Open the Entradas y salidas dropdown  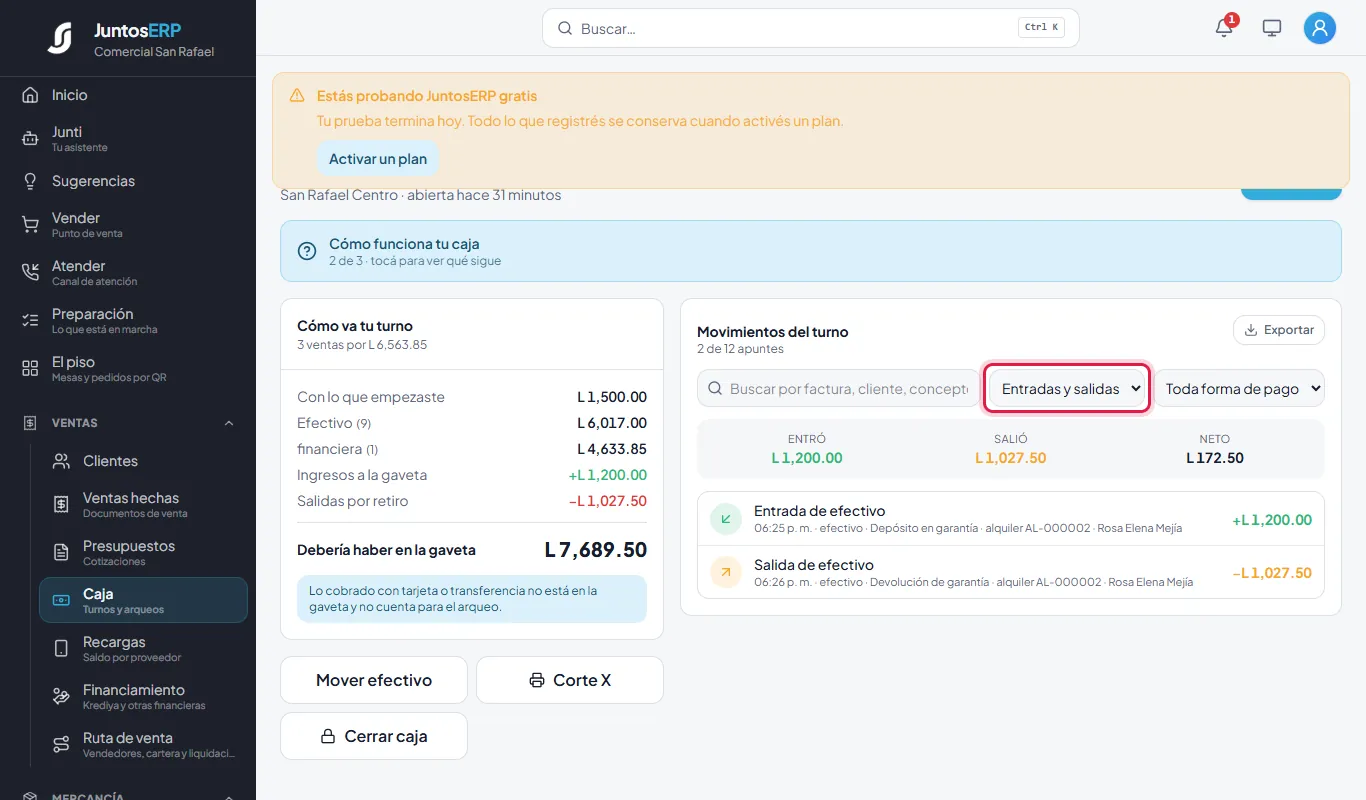[x=1067, y=389]
